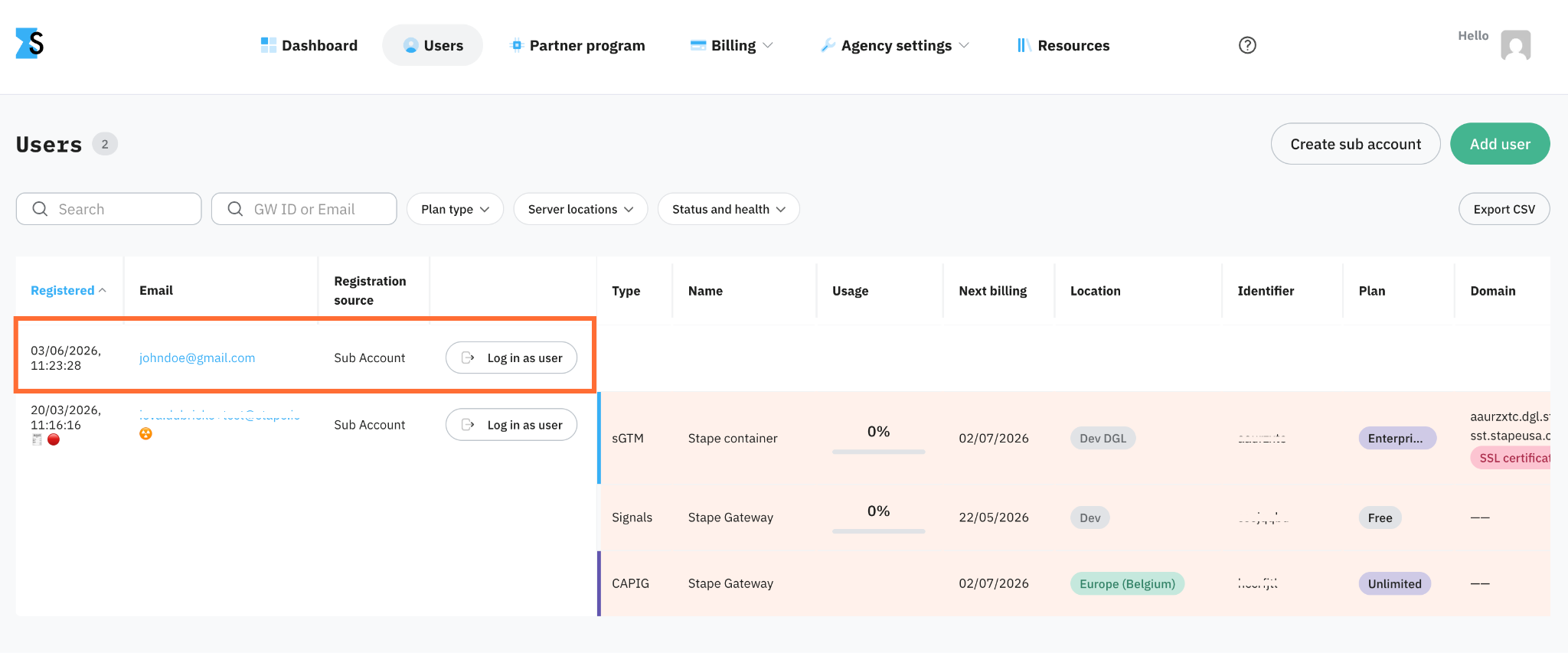Viewport: 1568px width, 653px height.
Task: Open the Billing menu
Action: [x=731, y=45]
